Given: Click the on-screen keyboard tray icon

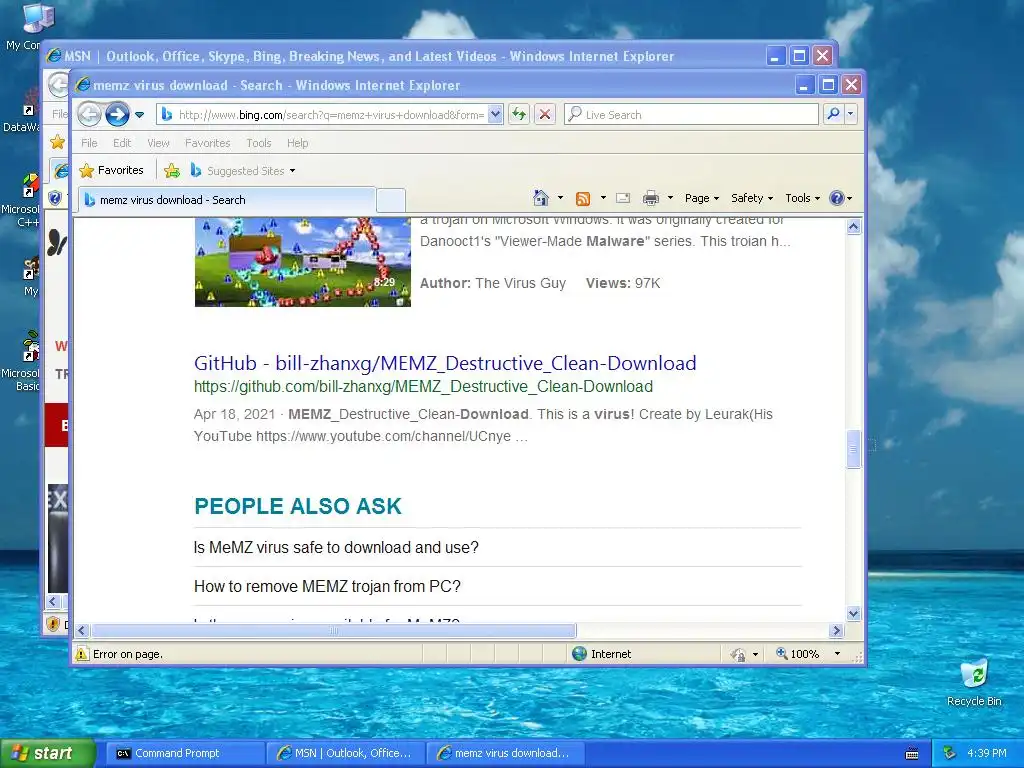Looking at the screenshot, I should (912, 754).
